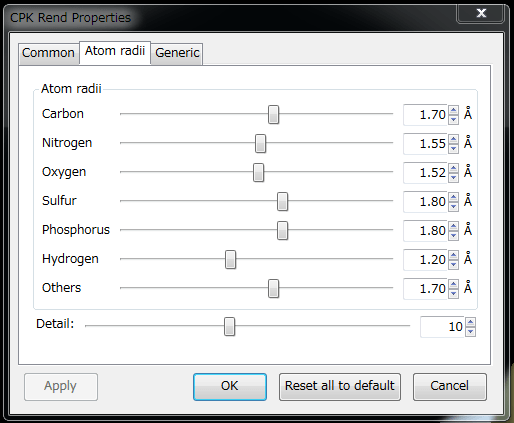
Task: Select the Atom radii tab
Action: [x=115, y=52]
